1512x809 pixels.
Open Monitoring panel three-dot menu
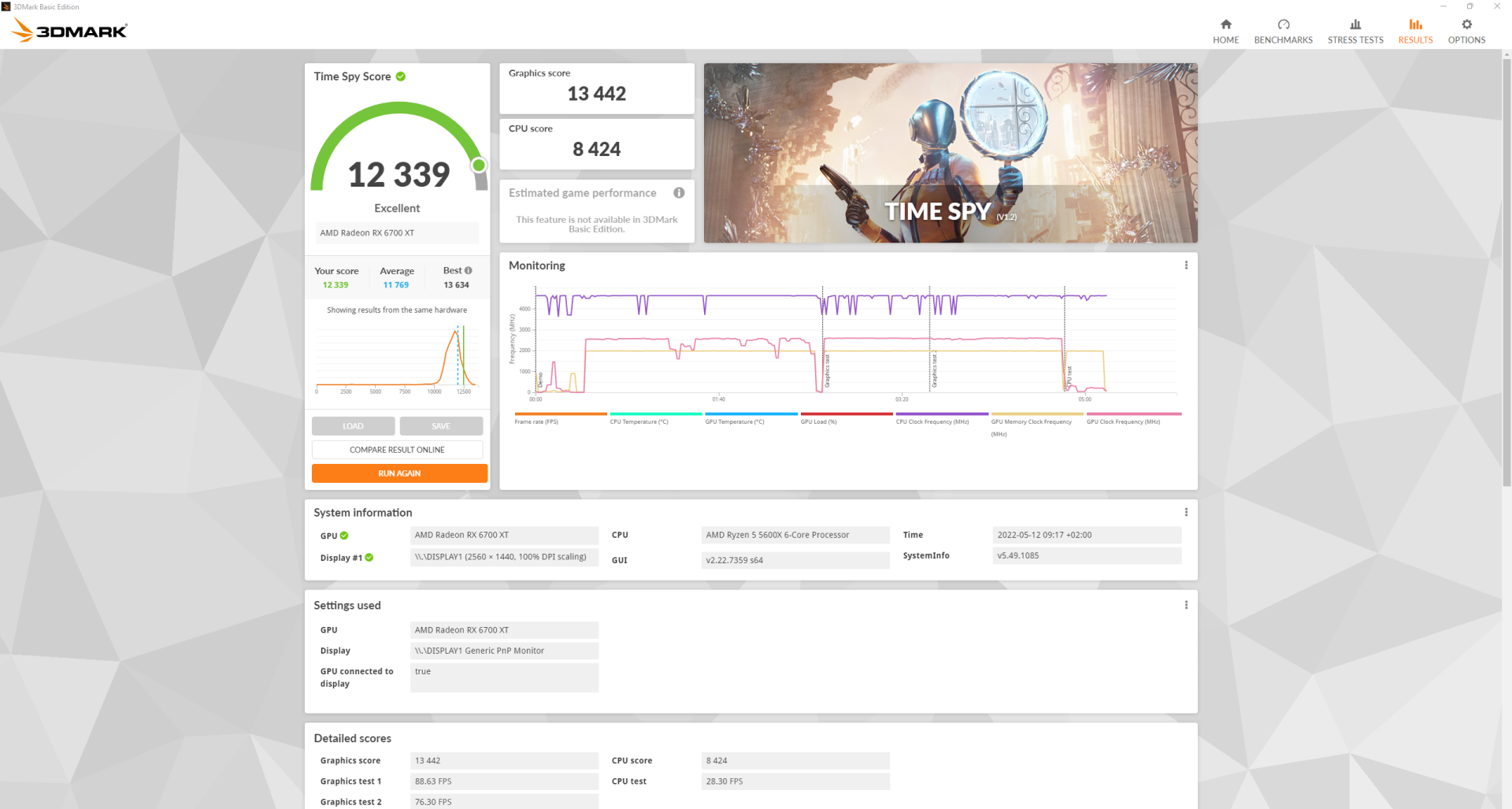pyautogui.click(x=1186, y=265)
